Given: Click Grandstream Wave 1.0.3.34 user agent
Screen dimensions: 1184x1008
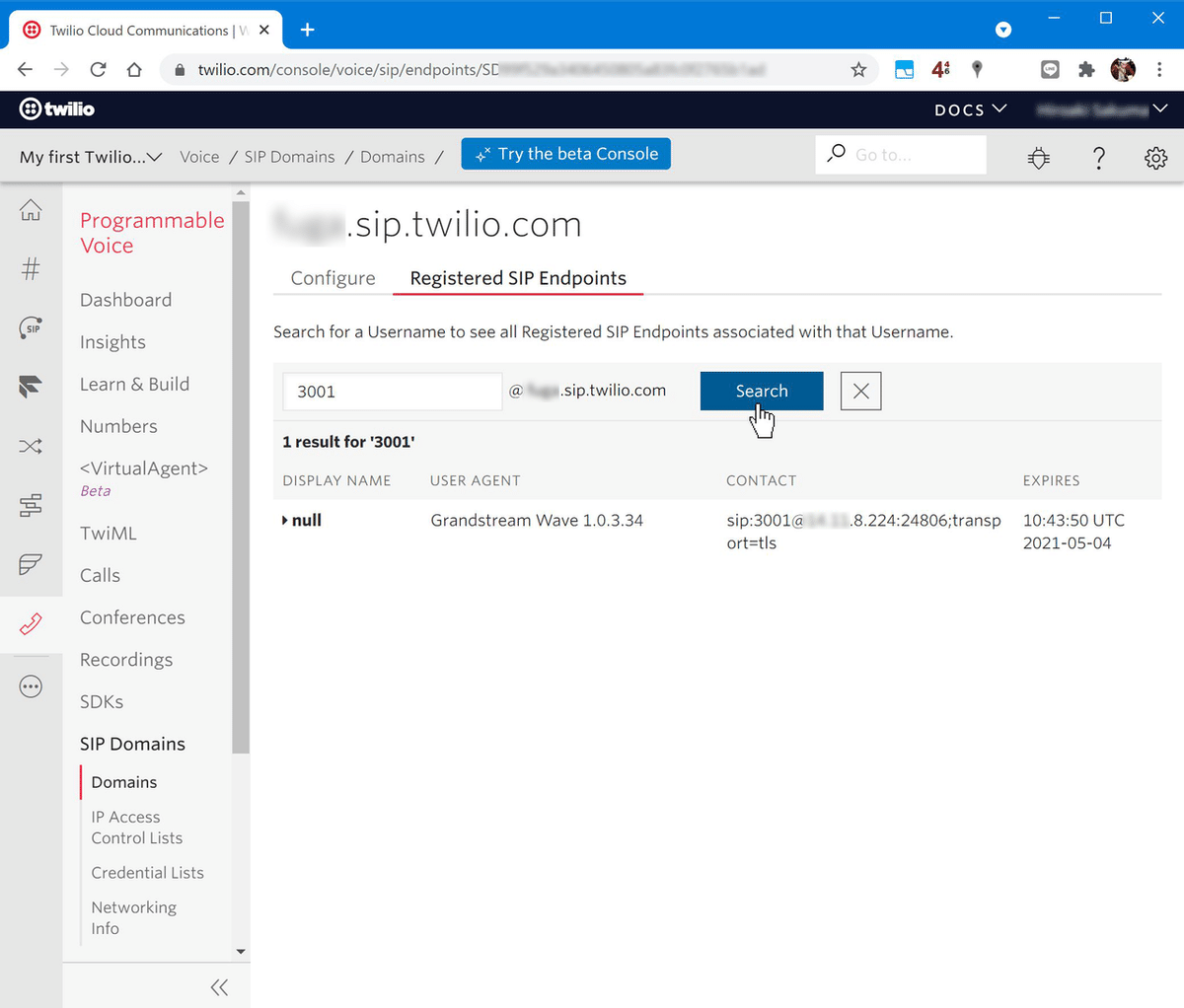Looking at the screenshot, I should tap(537, 520).
